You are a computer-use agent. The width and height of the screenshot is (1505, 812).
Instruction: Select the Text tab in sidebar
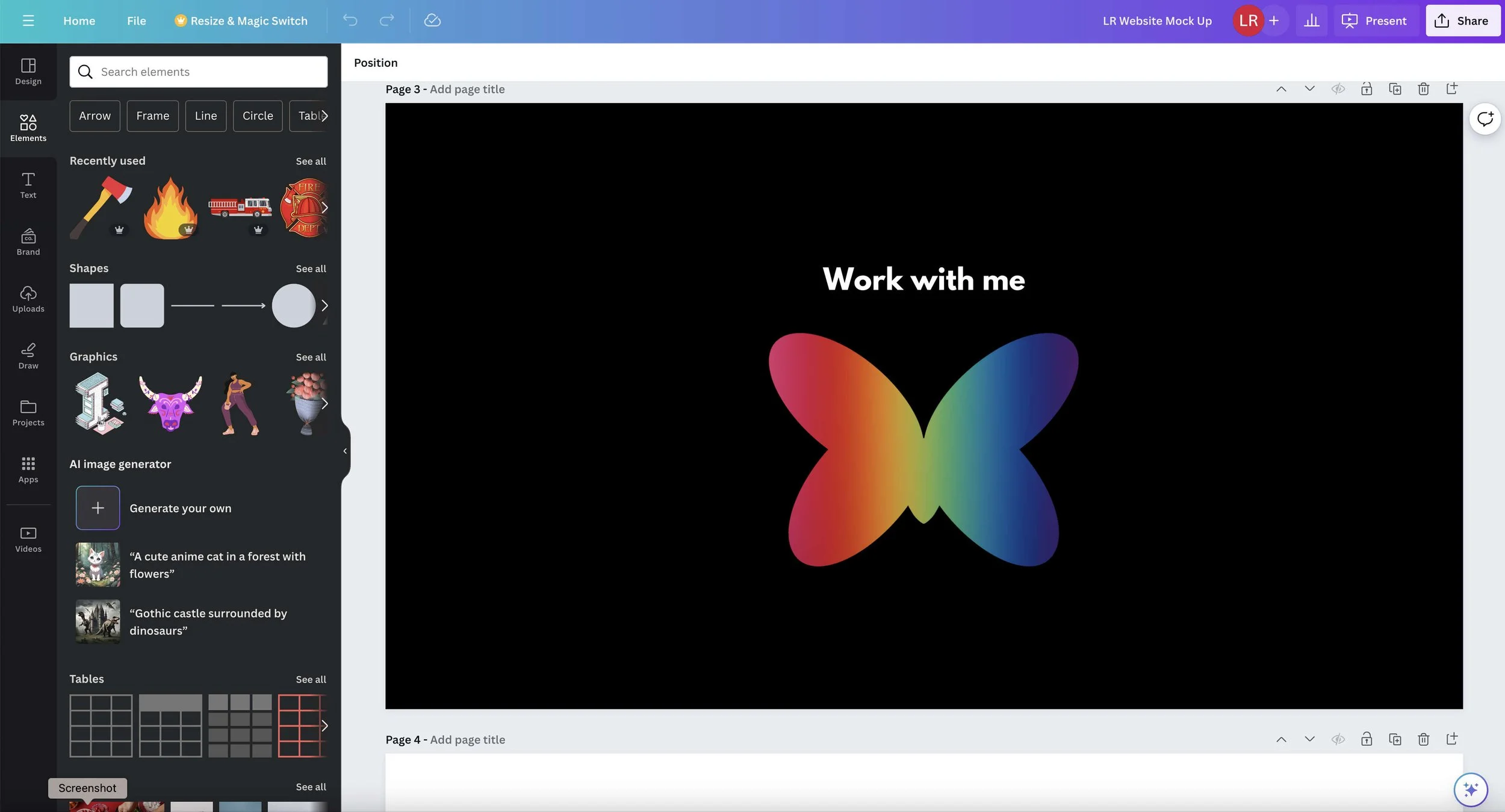pos(28,185)
